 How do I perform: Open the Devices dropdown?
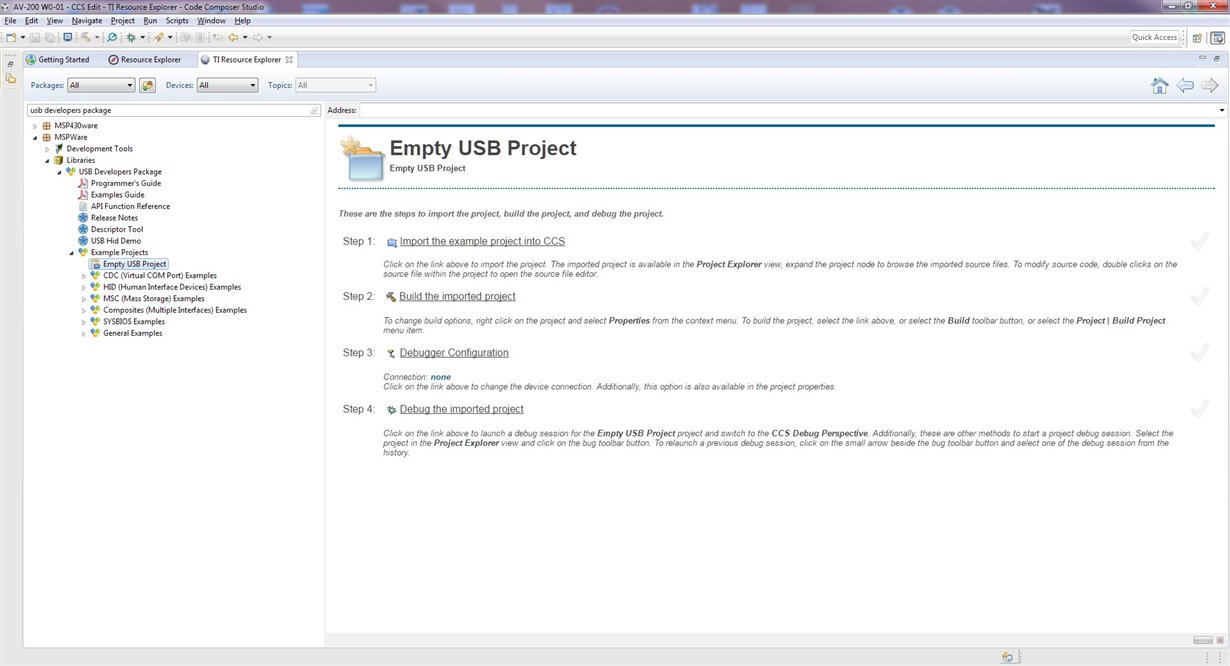click(227, 85)
